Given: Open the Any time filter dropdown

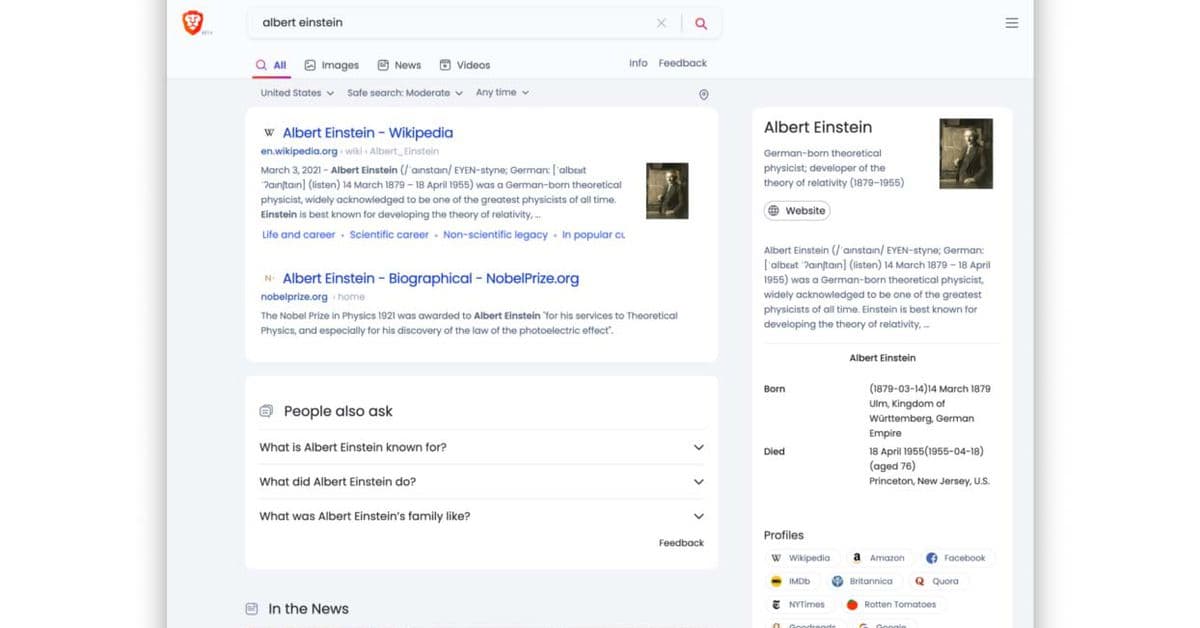Looking at the screenshot, I should pos(502,93).
